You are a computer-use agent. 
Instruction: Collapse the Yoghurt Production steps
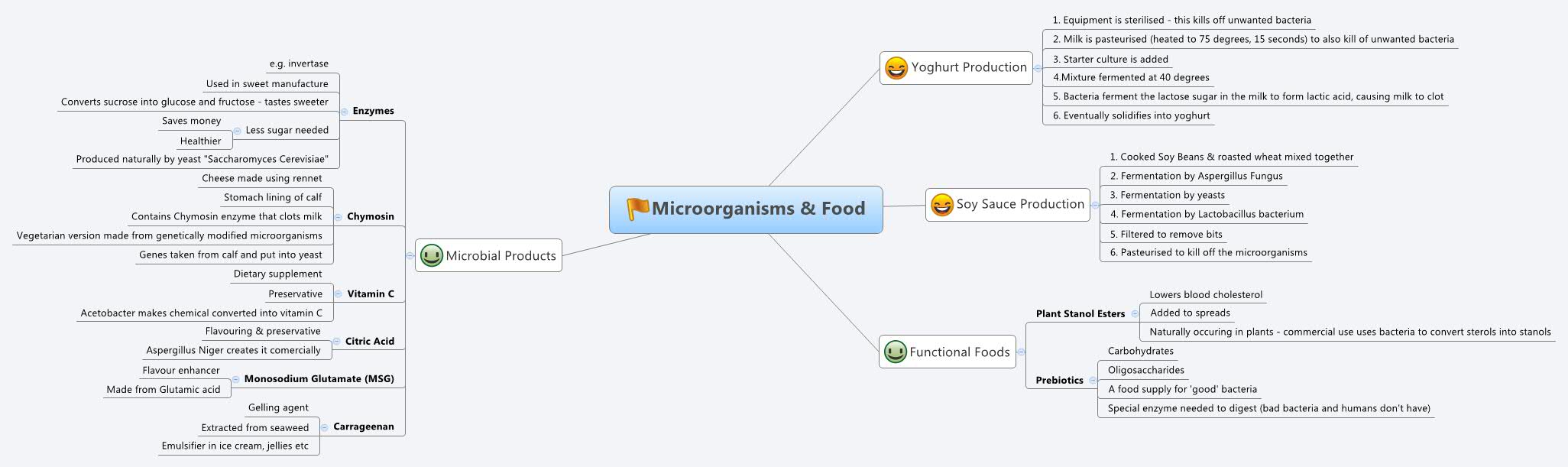pos(1037,68)
